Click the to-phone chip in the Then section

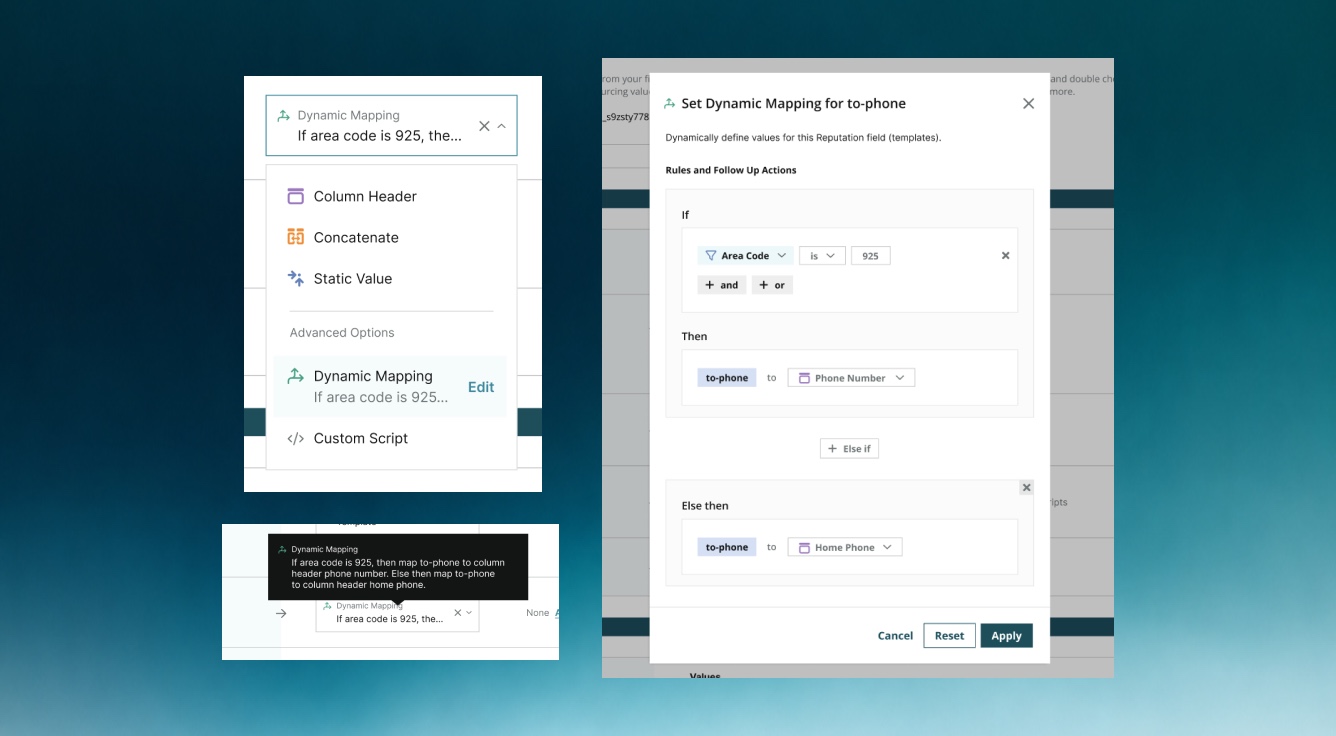coord(727,378)
